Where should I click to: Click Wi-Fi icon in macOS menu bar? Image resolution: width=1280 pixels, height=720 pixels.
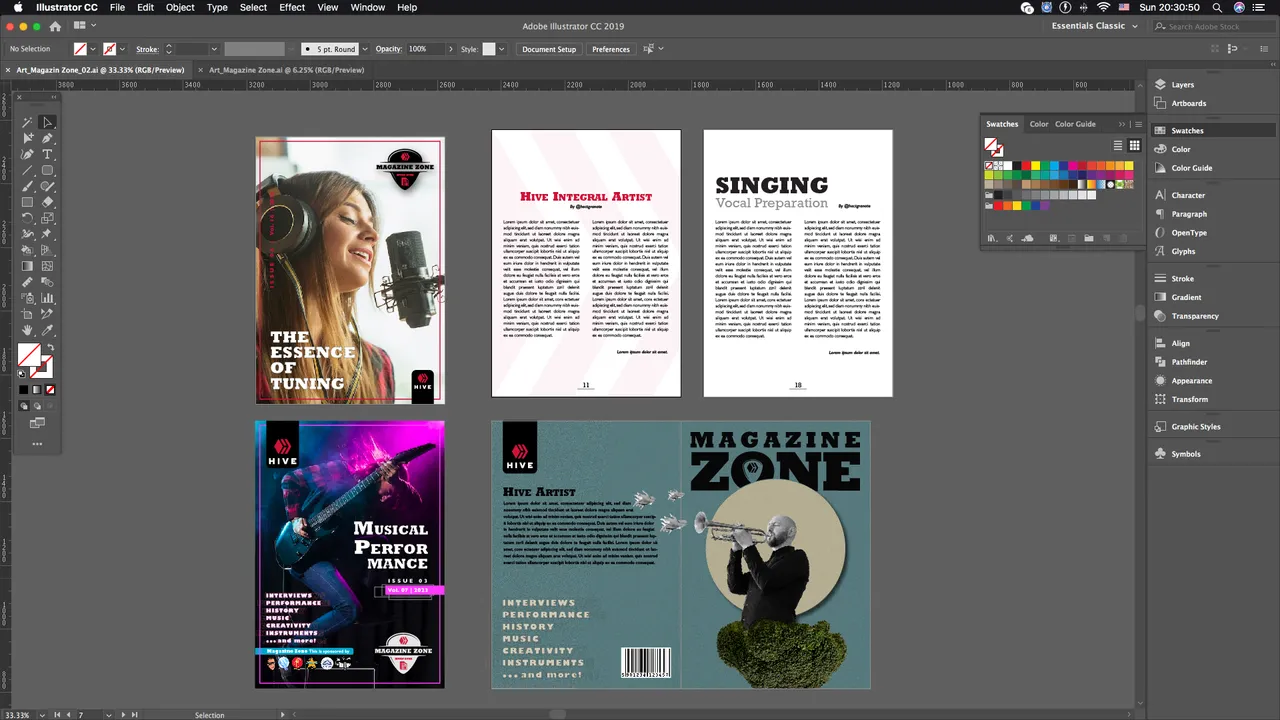click(1103, 7)
